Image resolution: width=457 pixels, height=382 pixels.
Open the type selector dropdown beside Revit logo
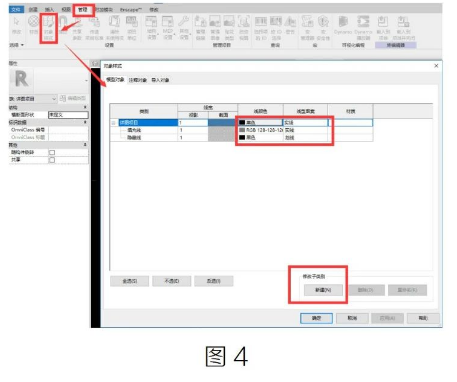tap(86, 80)
